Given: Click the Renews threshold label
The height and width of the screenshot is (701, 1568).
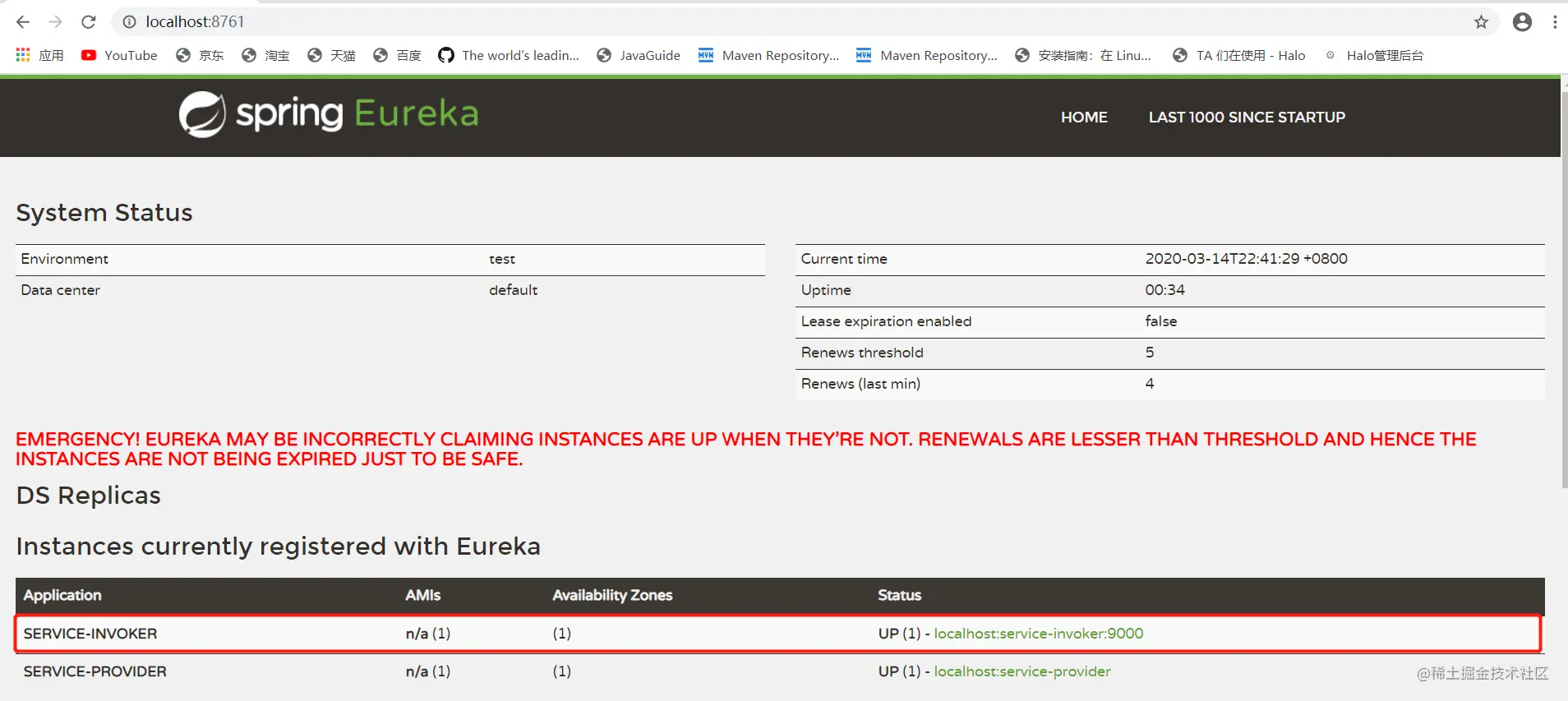Looking at the screenshot, I should click(862, 353).
